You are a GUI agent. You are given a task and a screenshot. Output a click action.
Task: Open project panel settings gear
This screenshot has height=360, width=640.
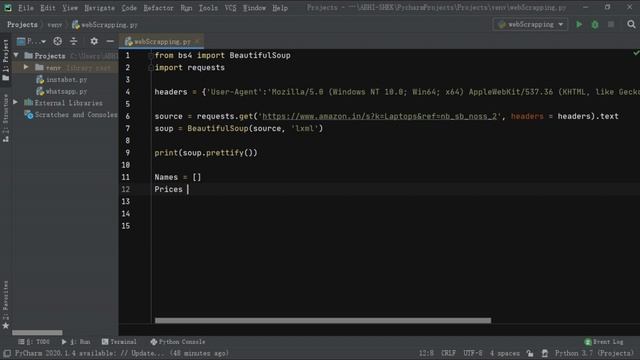(x=94, y=41)
